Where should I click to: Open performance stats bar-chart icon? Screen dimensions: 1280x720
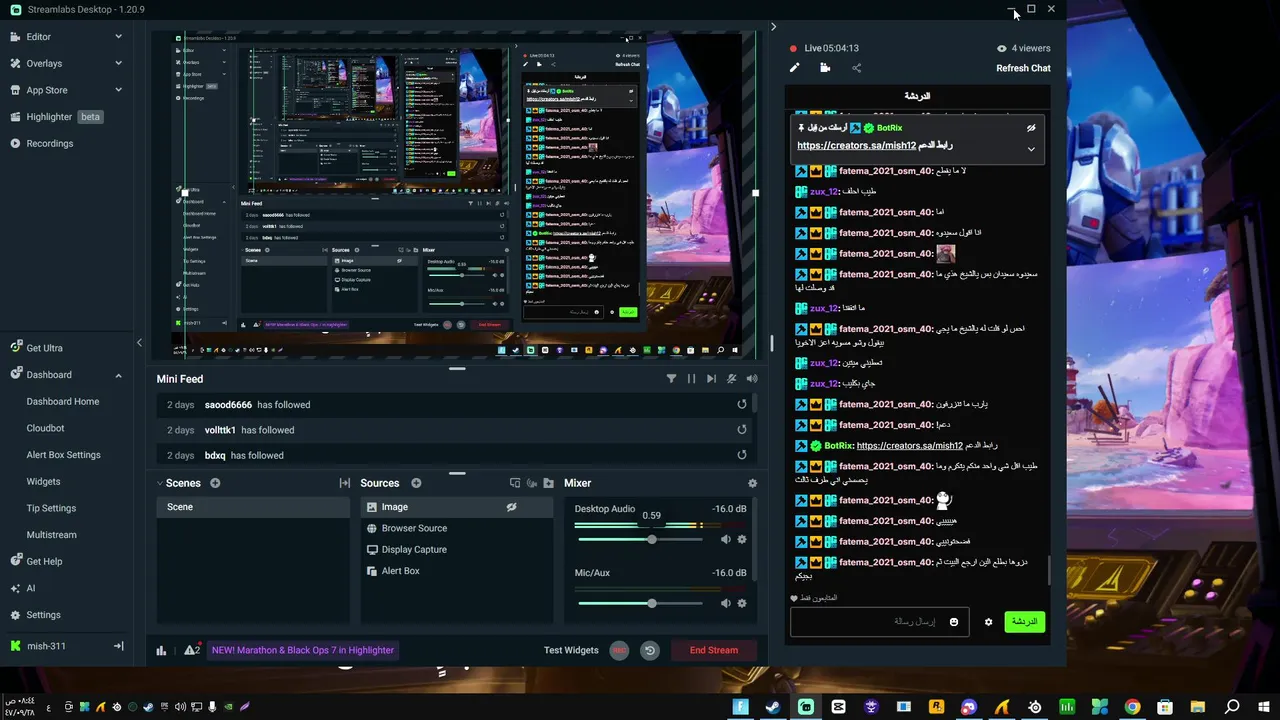(161, 650)
